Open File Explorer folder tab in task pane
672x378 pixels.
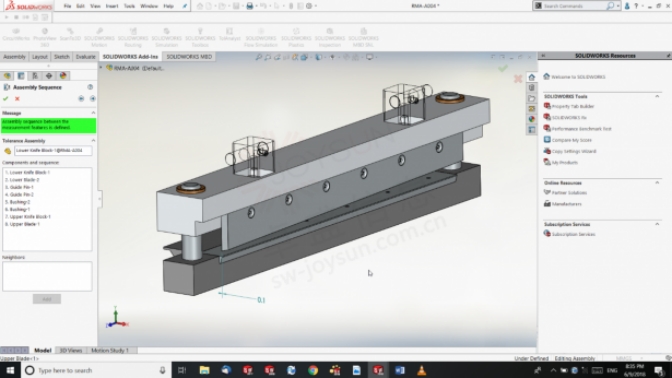pyautogui.click(x=531, y=98)
